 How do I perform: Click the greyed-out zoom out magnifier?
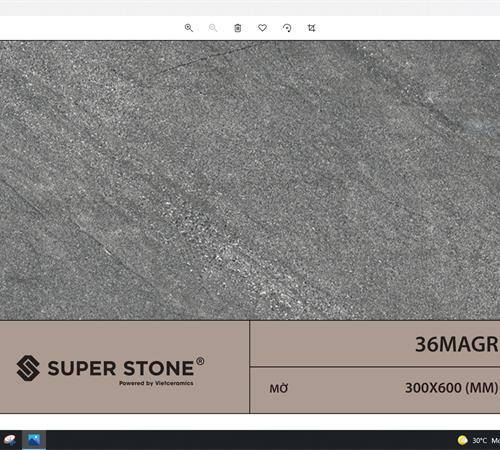pyautogui.click(x=213, y=28)
